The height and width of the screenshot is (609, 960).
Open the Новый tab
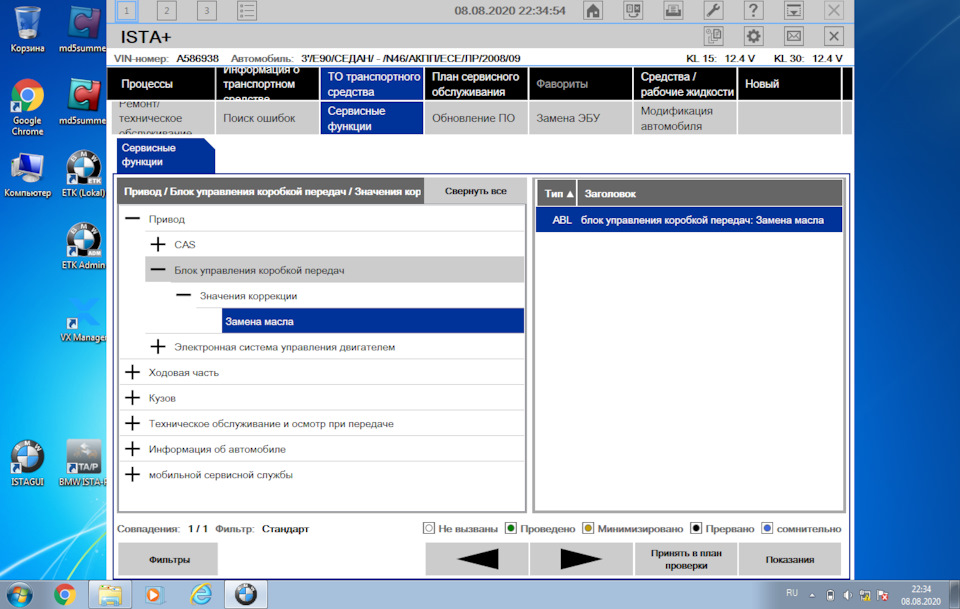tap(789, 84)
